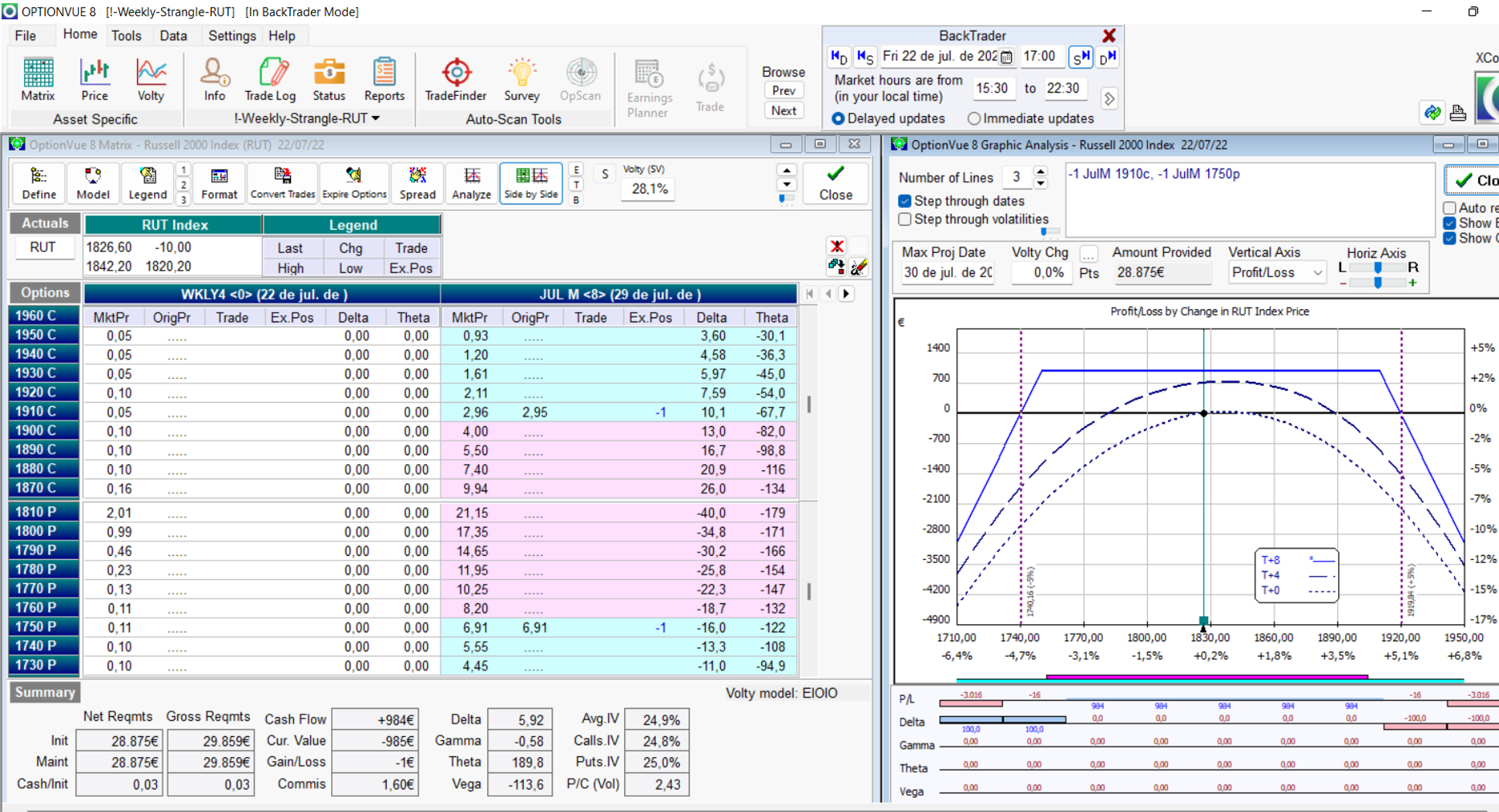The height and width of the screenshot is (812, 1499).
Task: Adjust small slider under Matrix up/down arrows
Action: (787, 200)
